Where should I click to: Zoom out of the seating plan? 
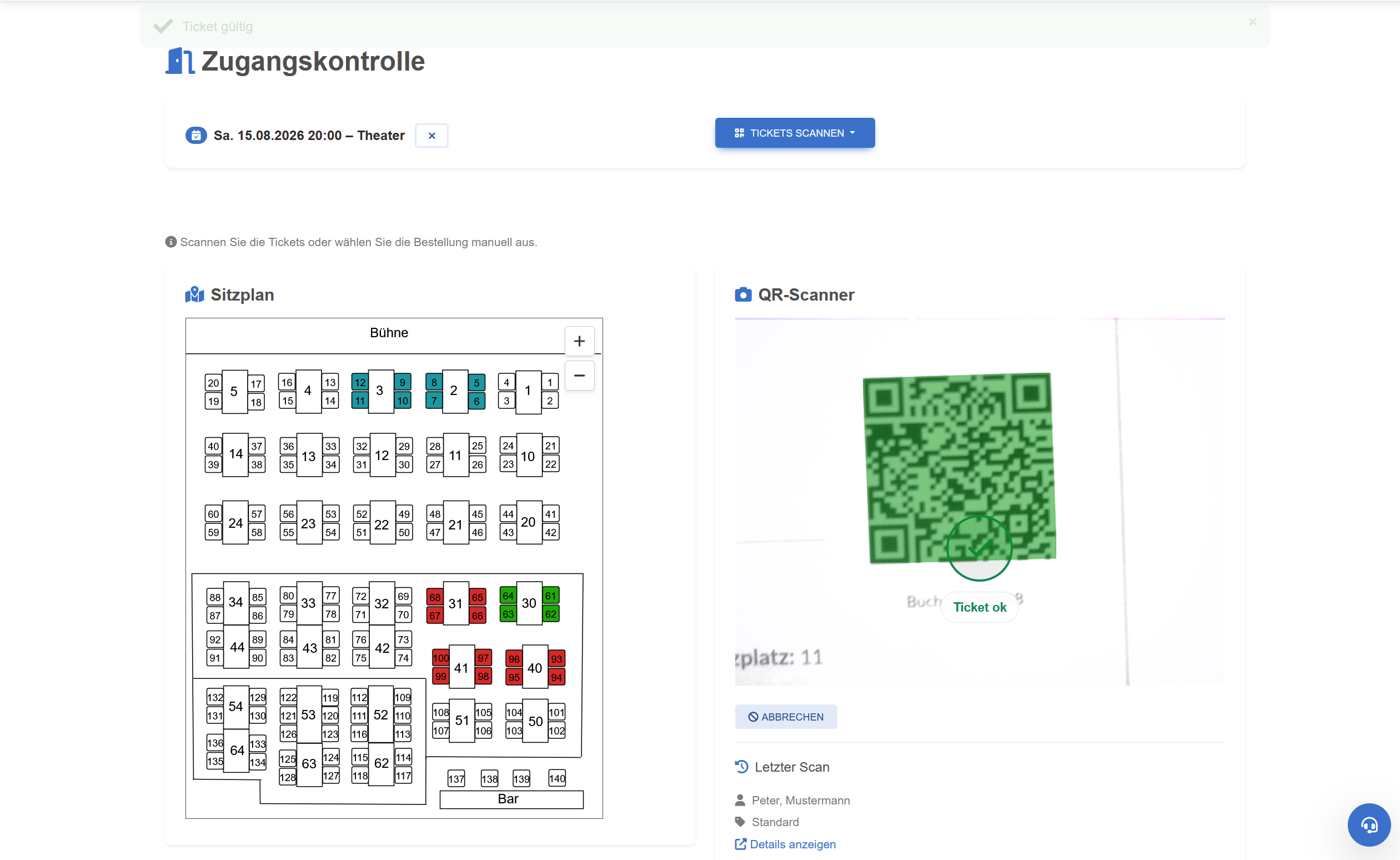[579, 376]
